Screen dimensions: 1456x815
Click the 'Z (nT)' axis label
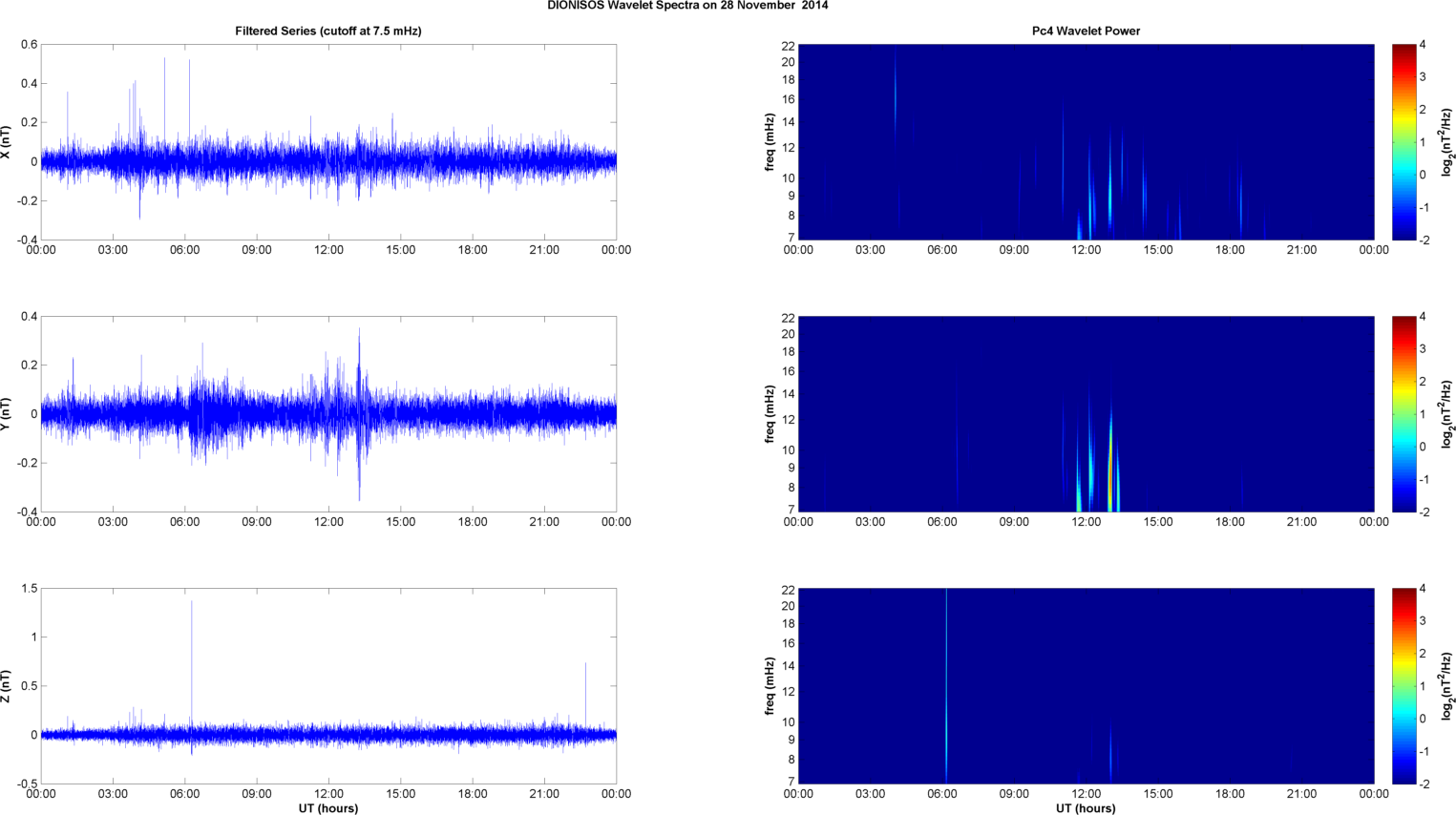tap(7, 686)
